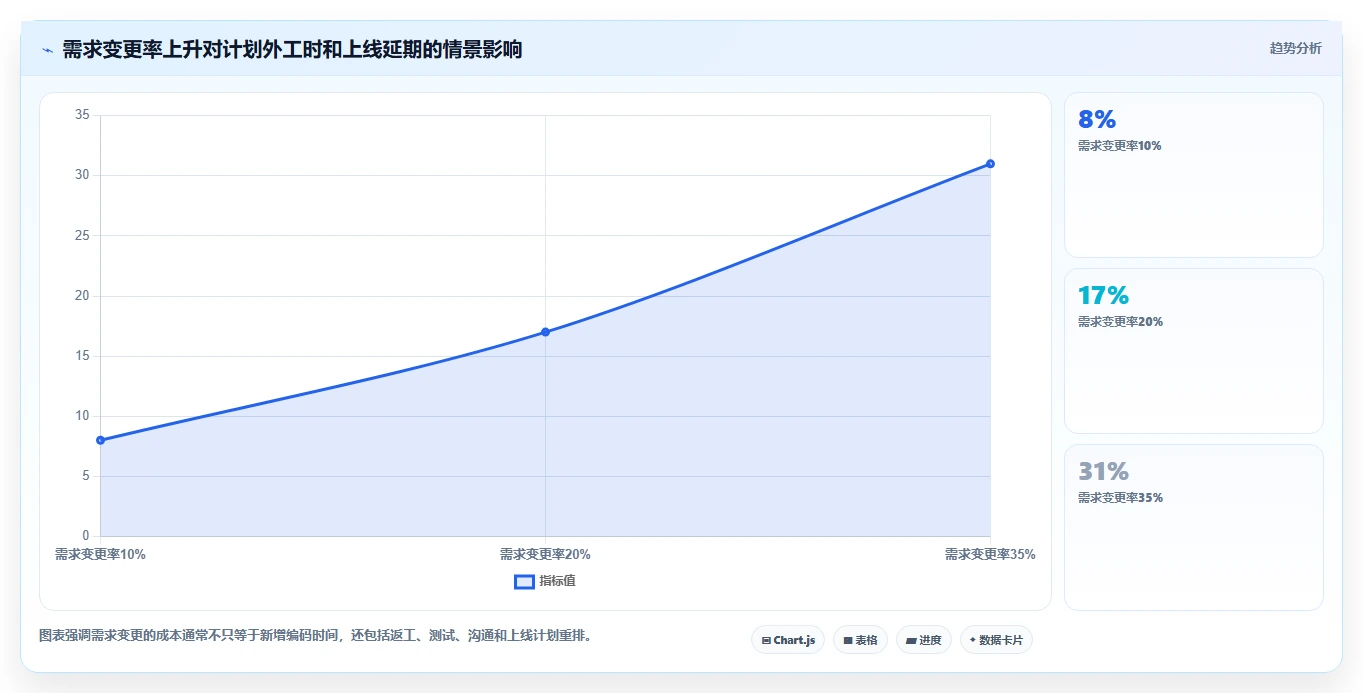Click the y-axis value 35

(83, 115)
